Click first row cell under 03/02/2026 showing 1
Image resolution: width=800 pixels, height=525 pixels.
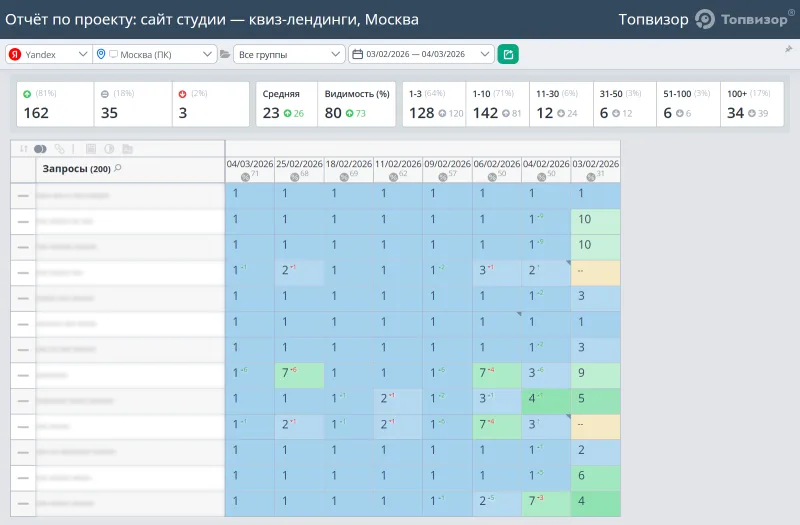point(595,196)
